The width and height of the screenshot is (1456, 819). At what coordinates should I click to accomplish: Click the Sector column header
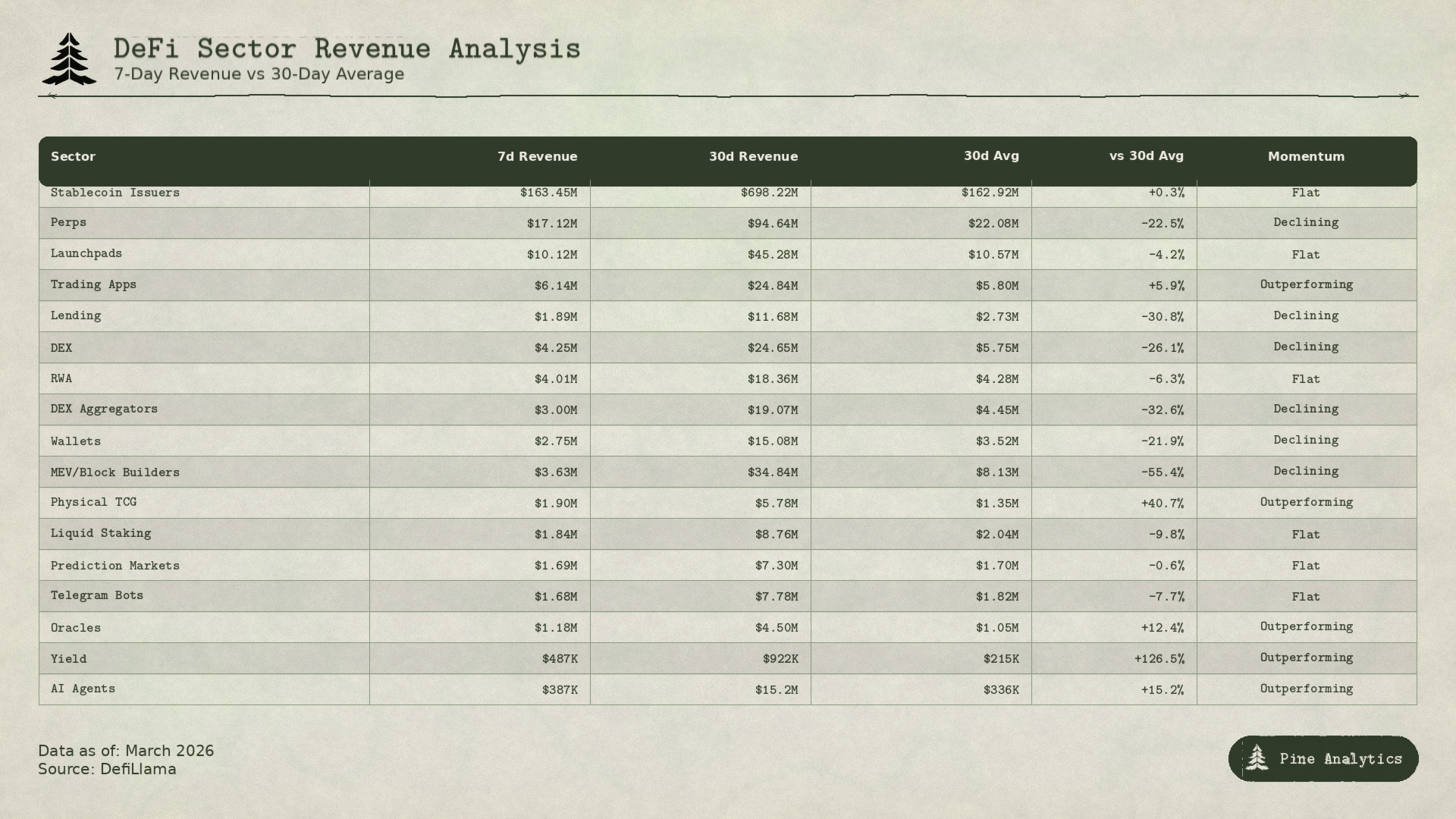(x=73, y=156)
